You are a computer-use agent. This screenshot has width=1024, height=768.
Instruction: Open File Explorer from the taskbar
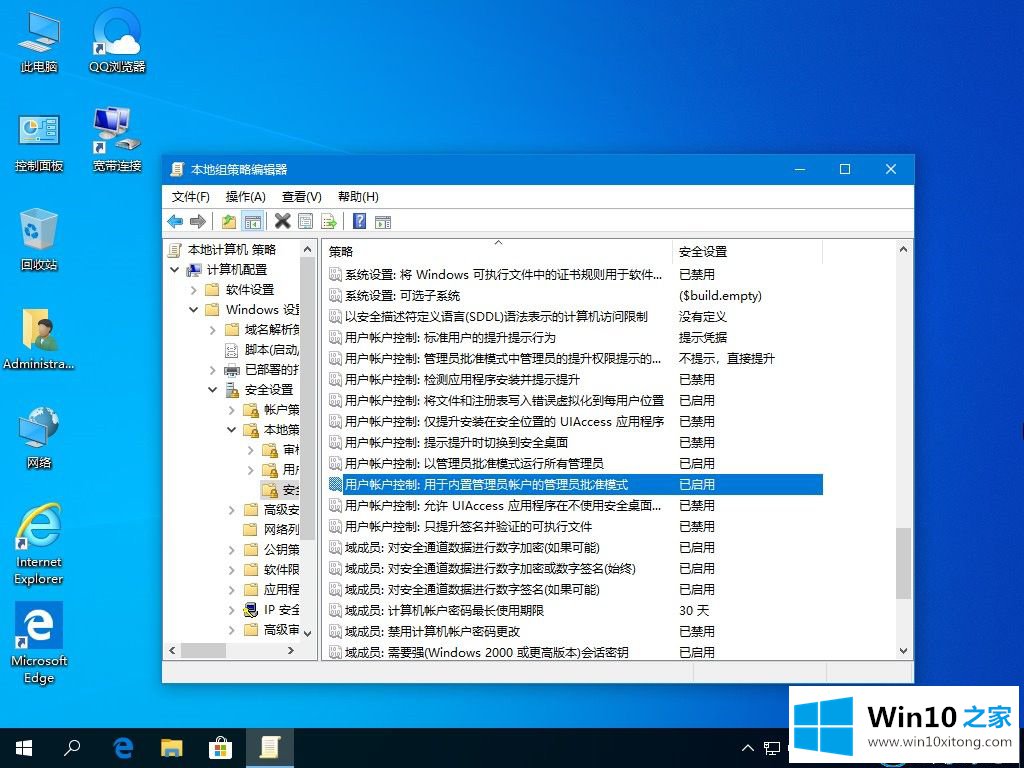click(x=172, y=748)
